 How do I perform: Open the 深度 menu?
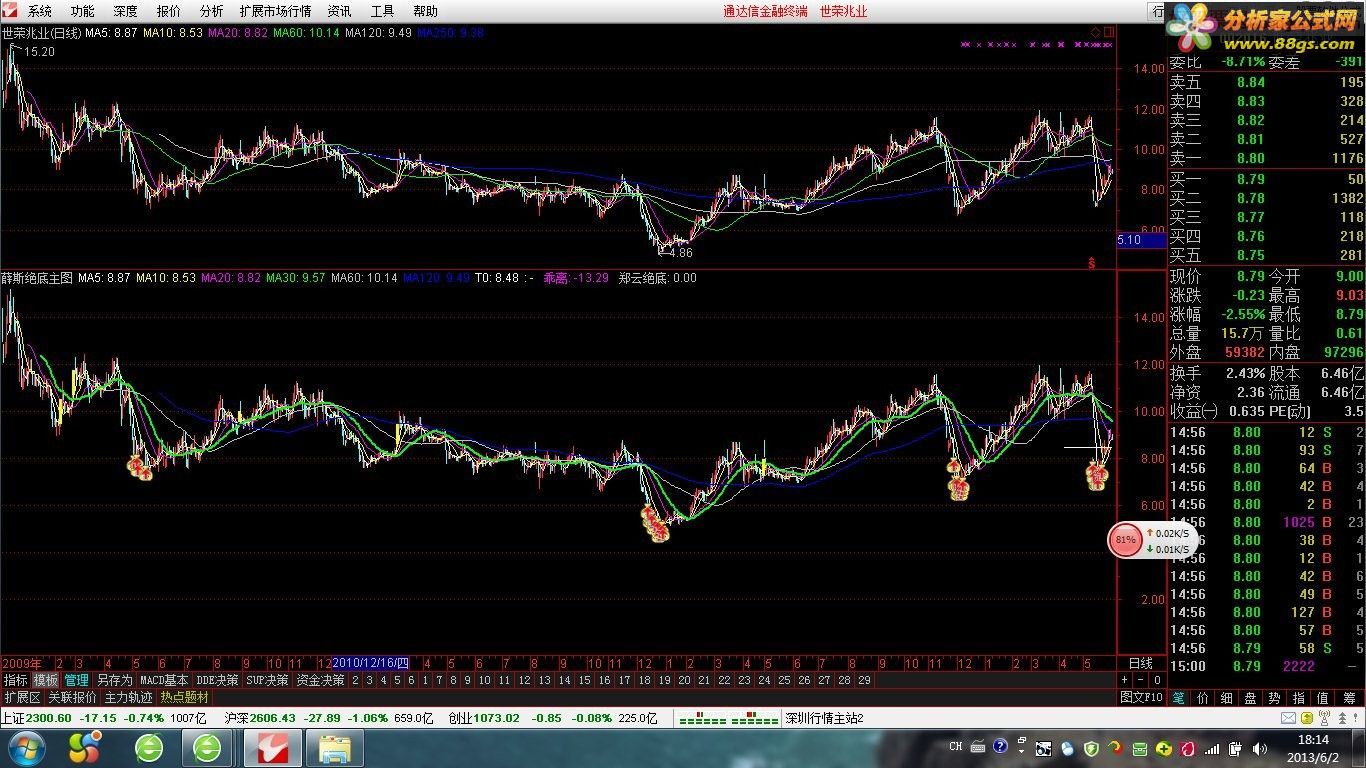[x=126, y=11]
